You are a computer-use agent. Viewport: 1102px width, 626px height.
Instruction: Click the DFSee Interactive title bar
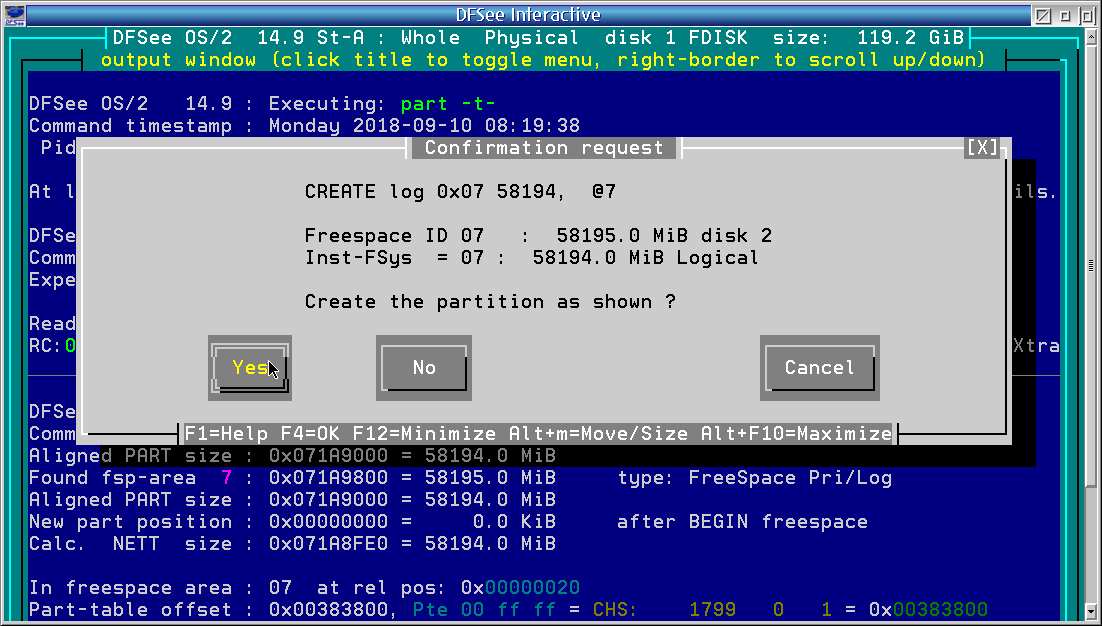[x=529, y=15]
